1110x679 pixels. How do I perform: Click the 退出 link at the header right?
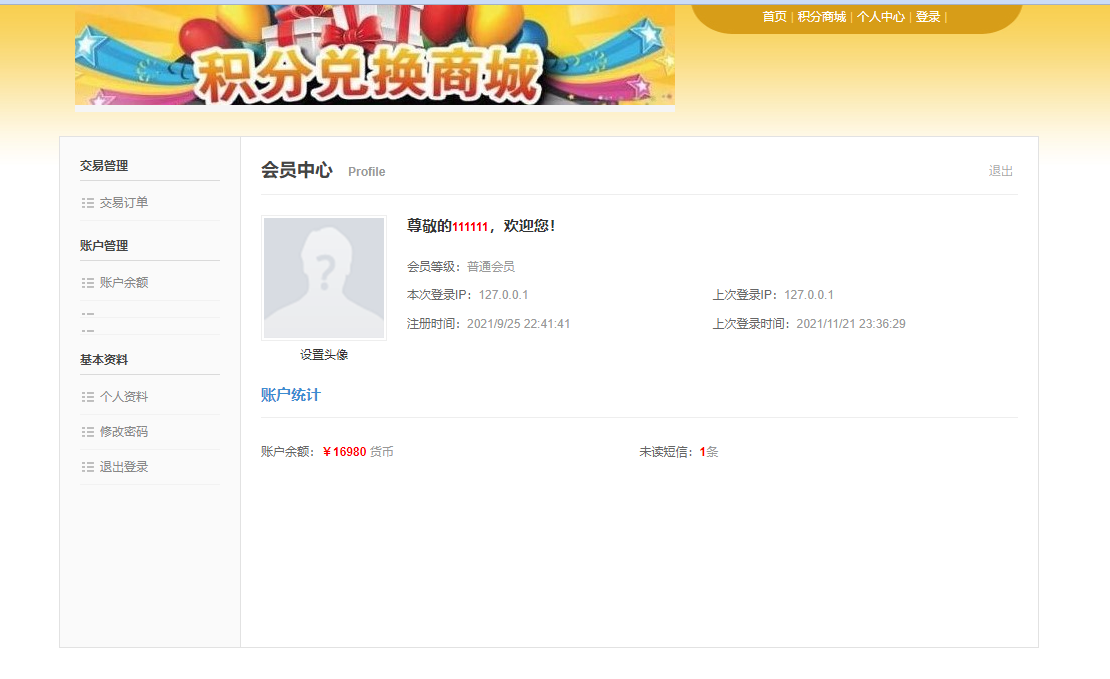tap(1000, 171)
